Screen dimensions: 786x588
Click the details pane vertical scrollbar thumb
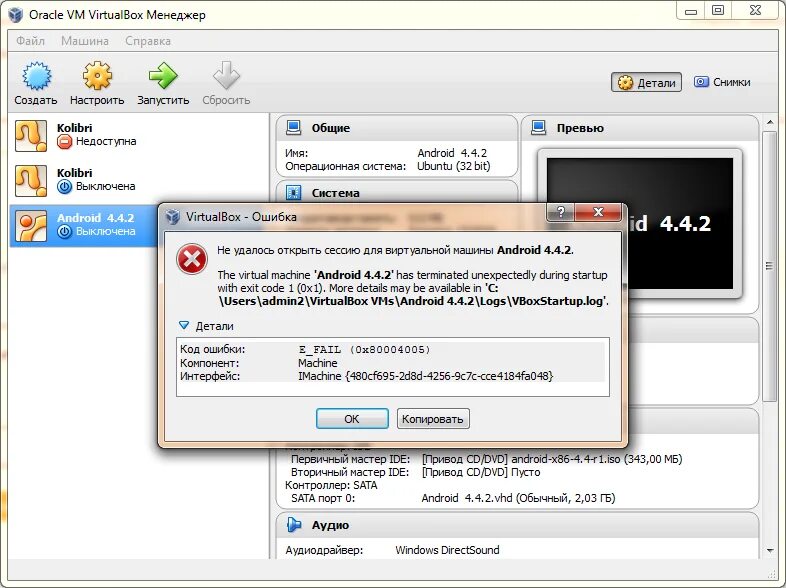point(770,266)
